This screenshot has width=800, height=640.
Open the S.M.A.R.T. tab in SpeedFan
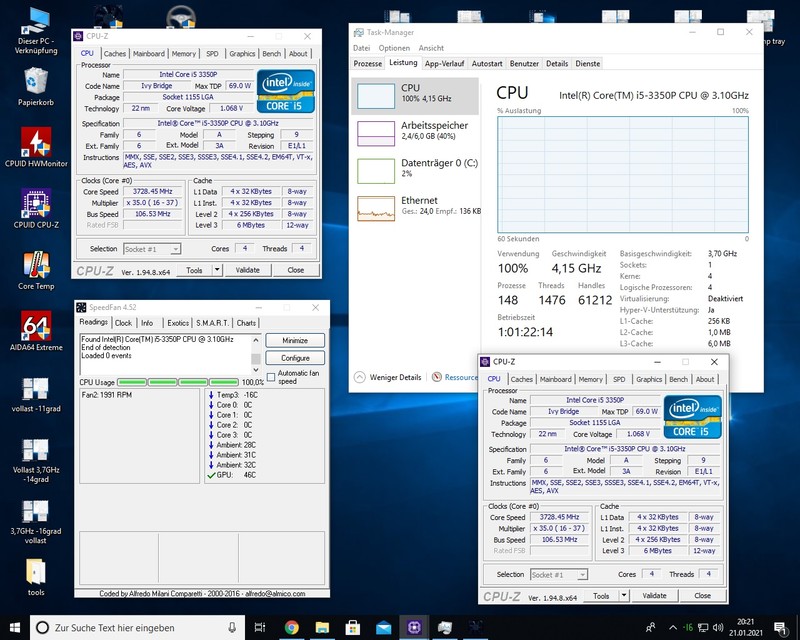212,323
